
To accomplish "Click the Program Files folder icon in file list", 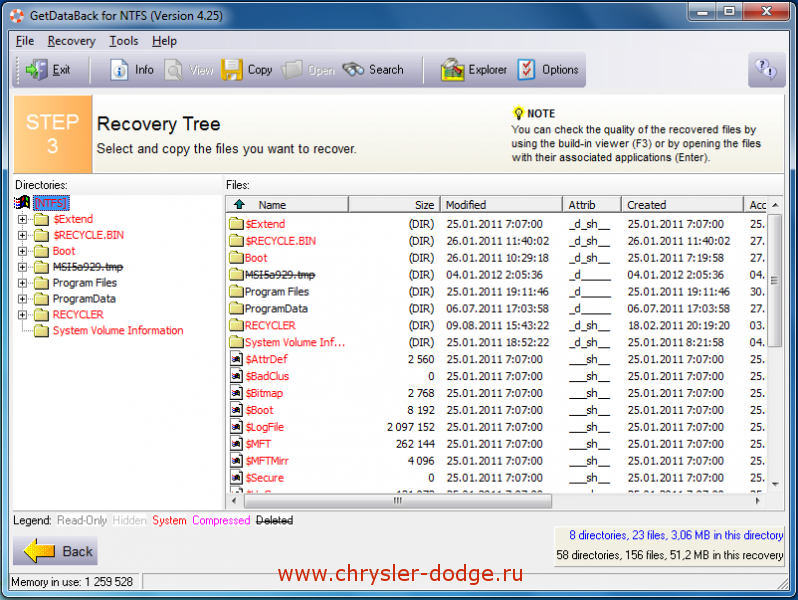I will tap(236, 292).
